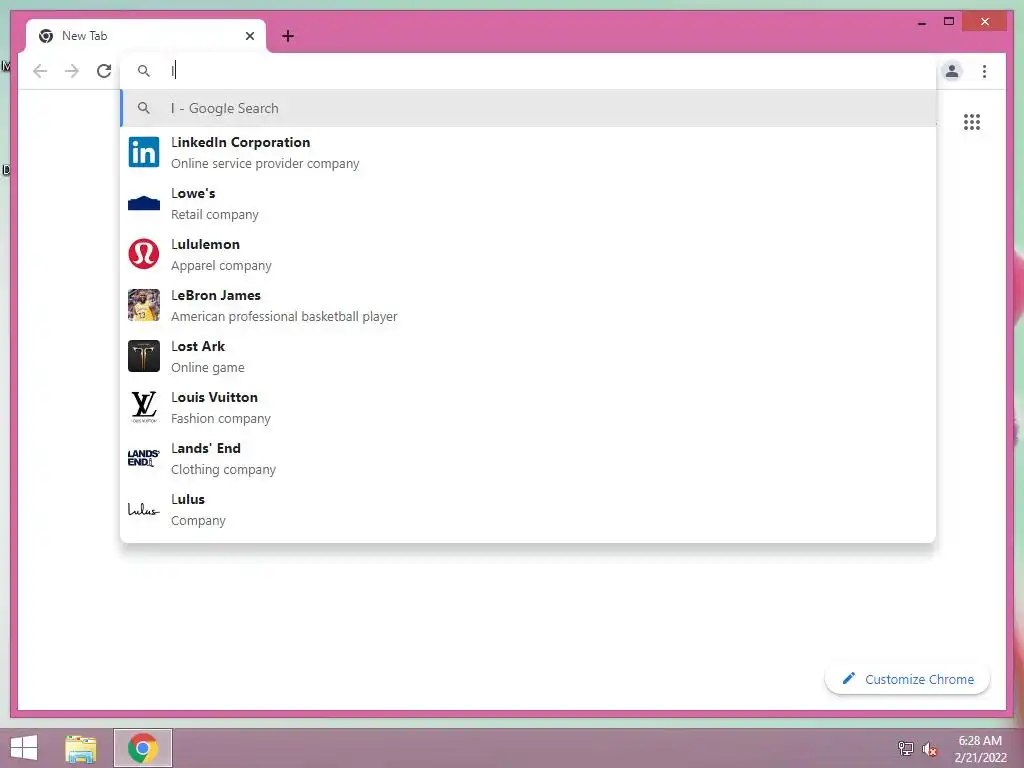Click the magnifier icon in the address bar
1024x768 pixels.
click(144, 71)
